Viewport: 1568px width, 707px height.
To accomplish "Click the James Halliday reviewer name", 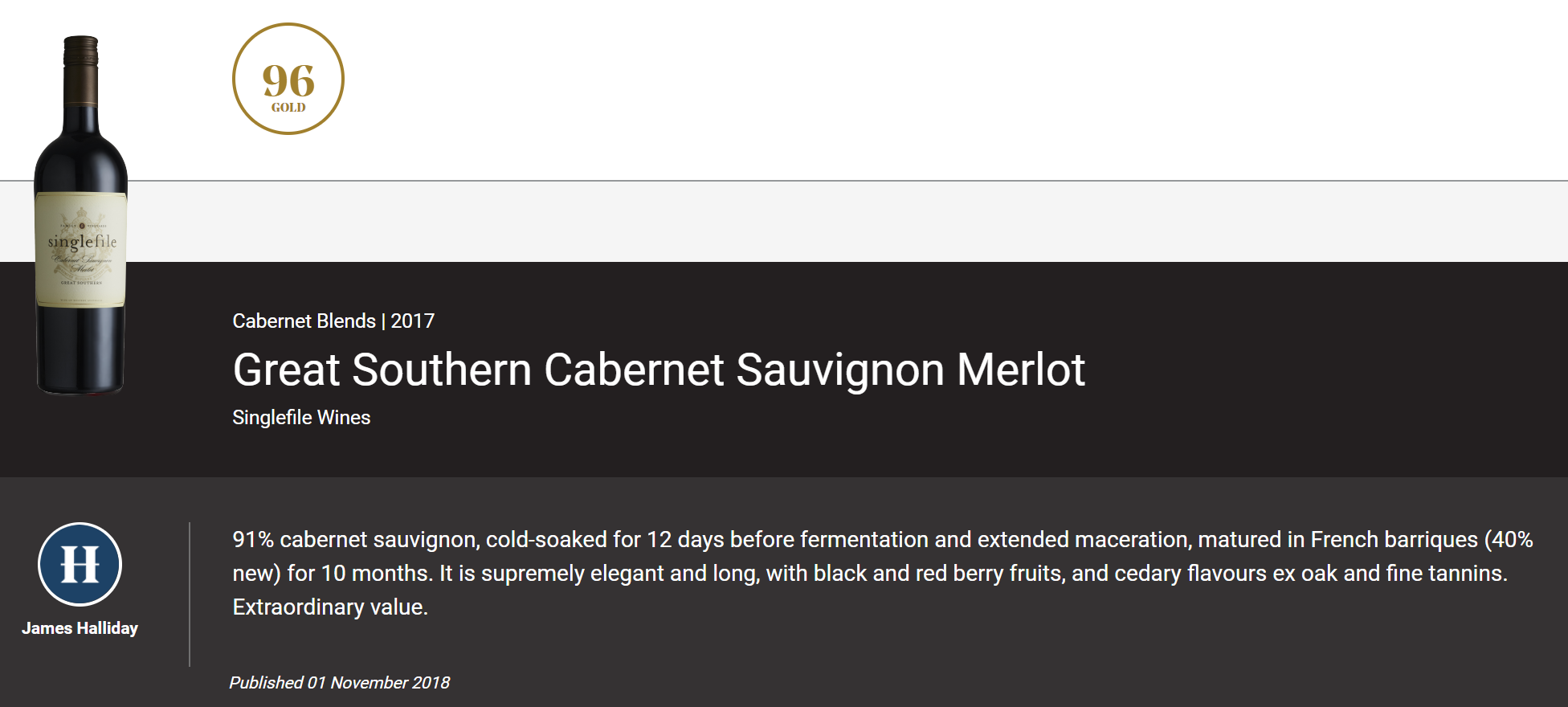I will (x=80, y=628).
